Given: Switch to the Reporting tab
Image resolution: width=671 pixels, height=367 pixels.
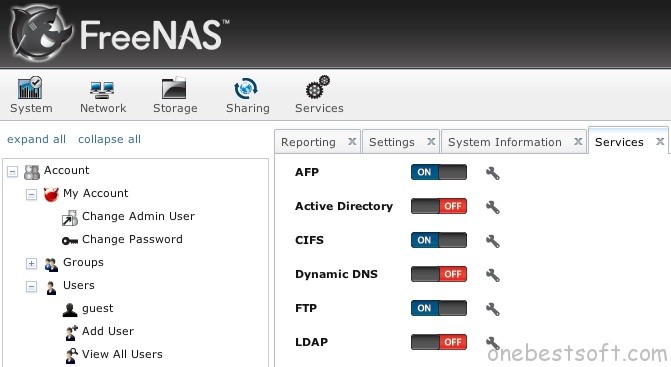Looking at the screenshot, I should pos(308,142).
